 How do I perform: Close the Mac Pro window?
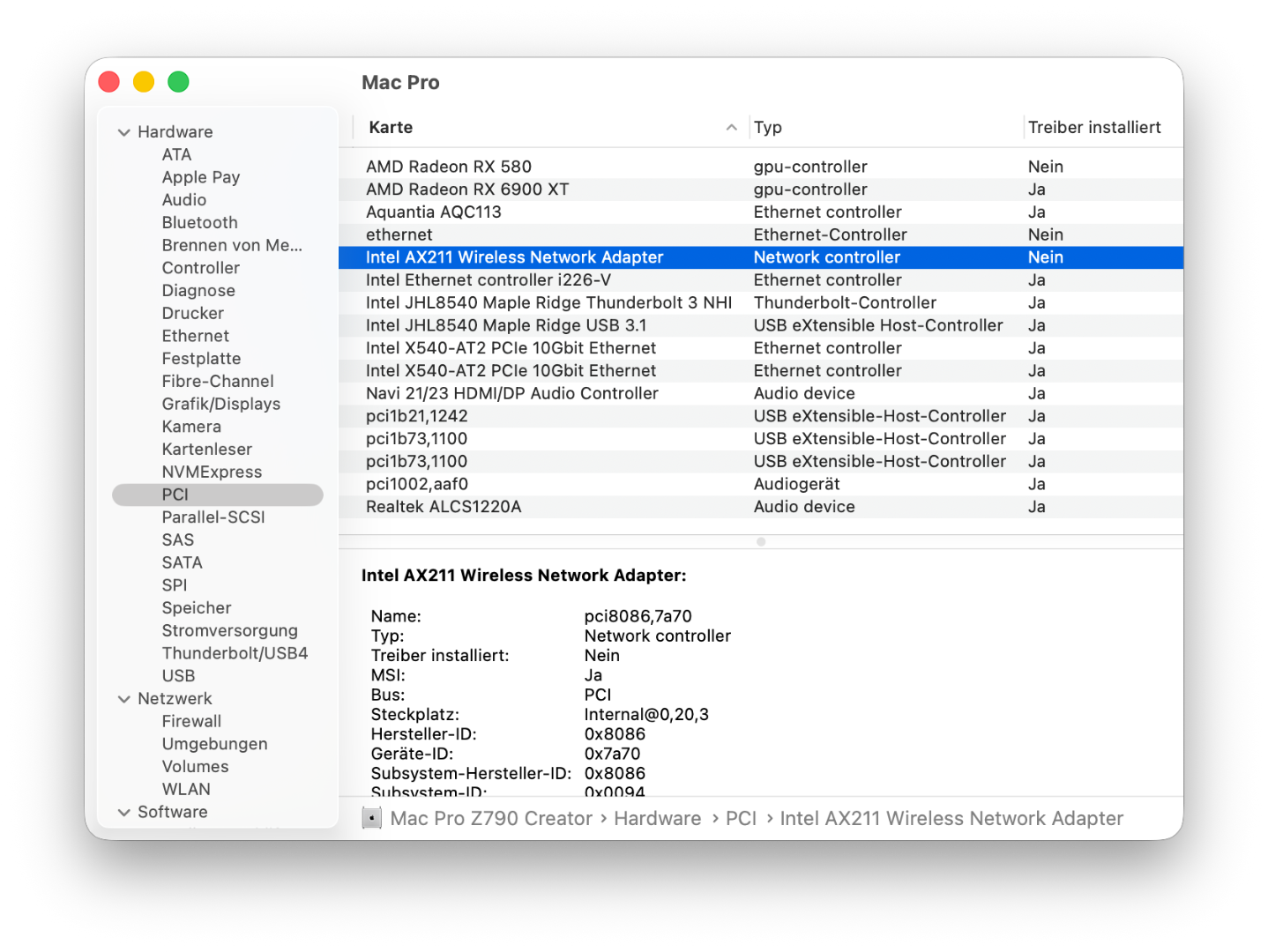tap(109, 82)
